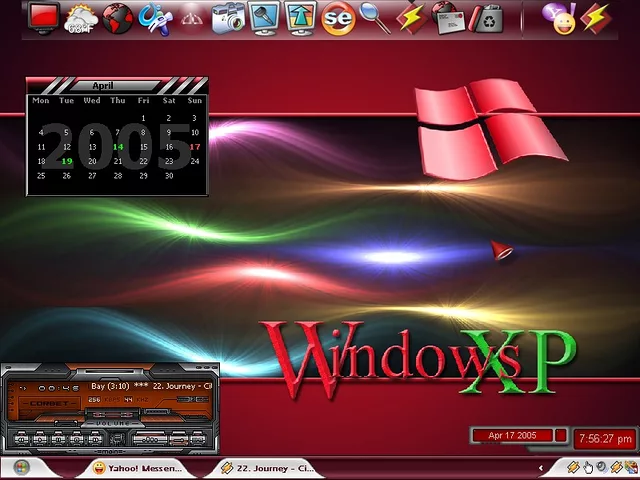Select April 14 in the calendar widget
640x480 pixels.
(118, 147)
